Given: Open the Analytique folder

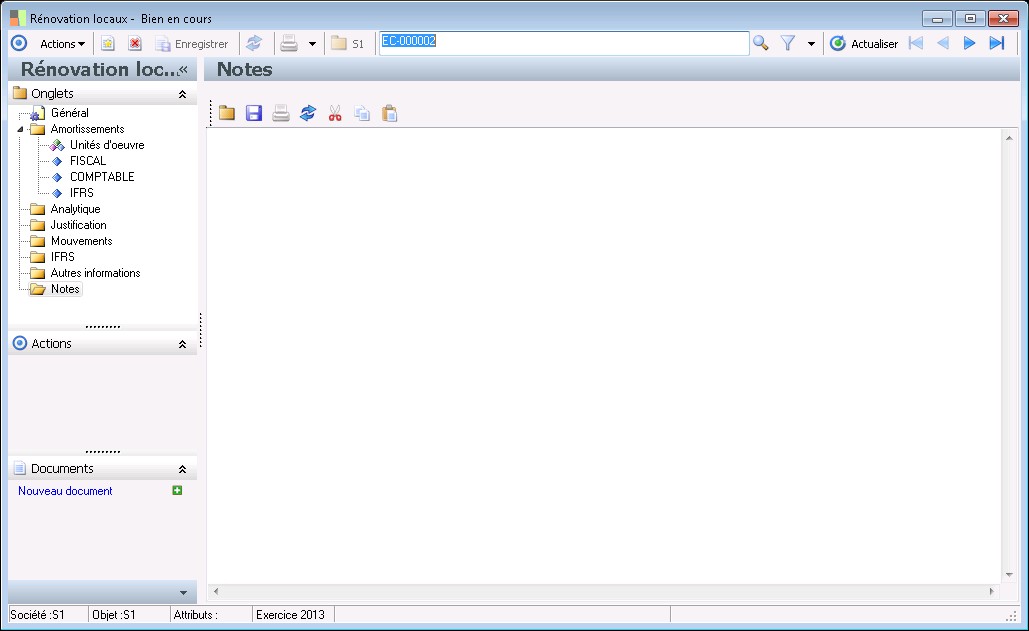Looking at the screenshot, I should coord(75,209).
